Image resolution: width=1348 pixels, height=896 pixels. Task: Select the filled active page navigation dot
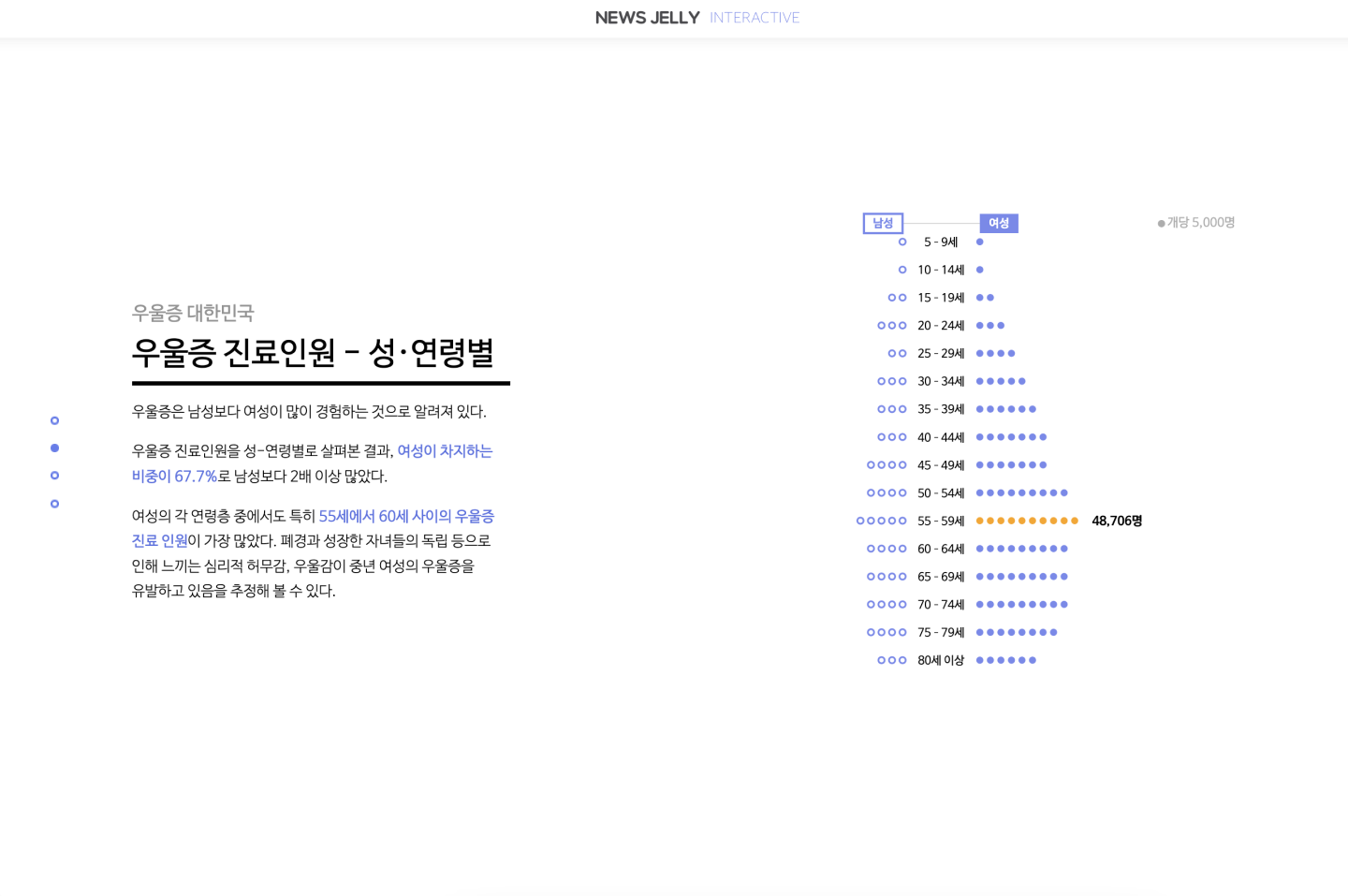pos(54,448)
